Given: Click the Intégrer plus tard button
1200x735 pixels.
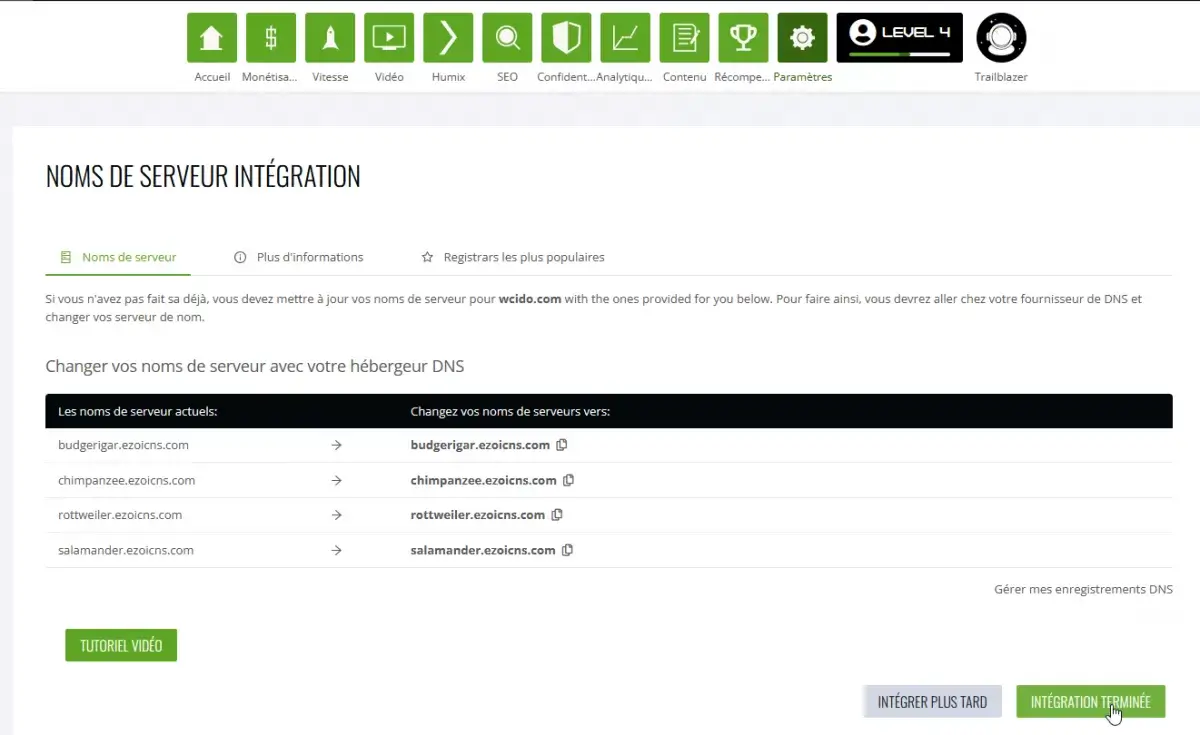Looking at the screenshot, I should coord(932,702).
